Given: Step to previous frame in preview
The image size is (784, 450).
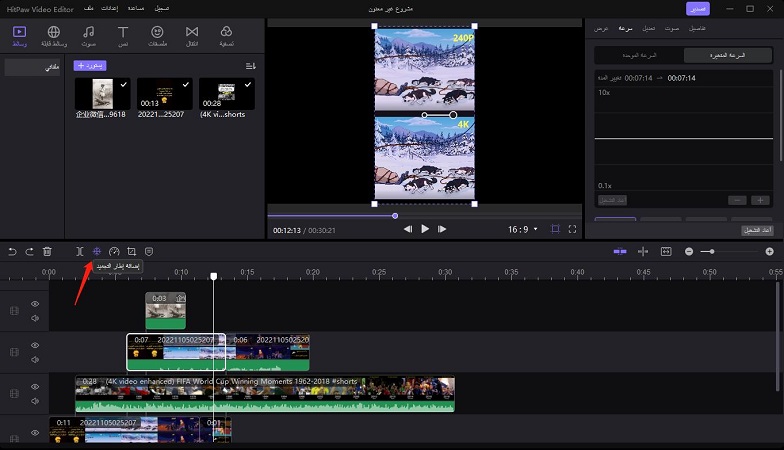Looking at the screenshot, I should tap(408, 229).
